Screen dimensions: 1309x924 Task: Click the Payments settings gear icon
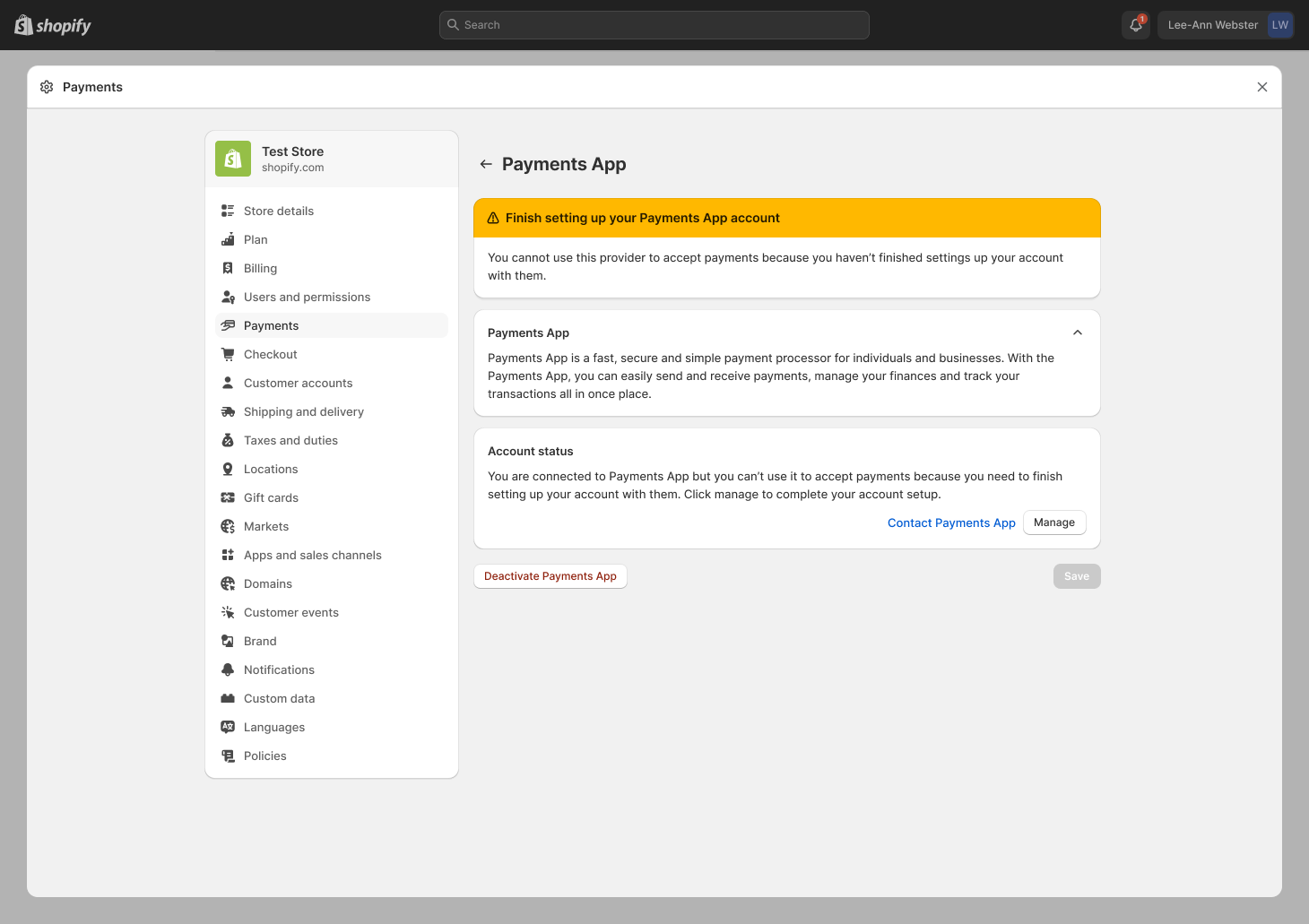point(47,87)
